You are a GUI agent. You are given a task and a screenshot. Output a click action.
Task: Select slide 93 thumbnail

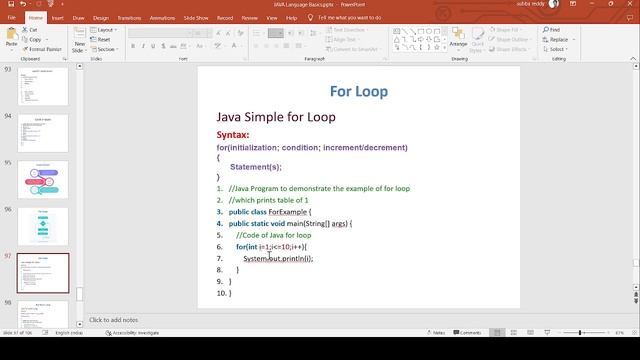point(43,86)
